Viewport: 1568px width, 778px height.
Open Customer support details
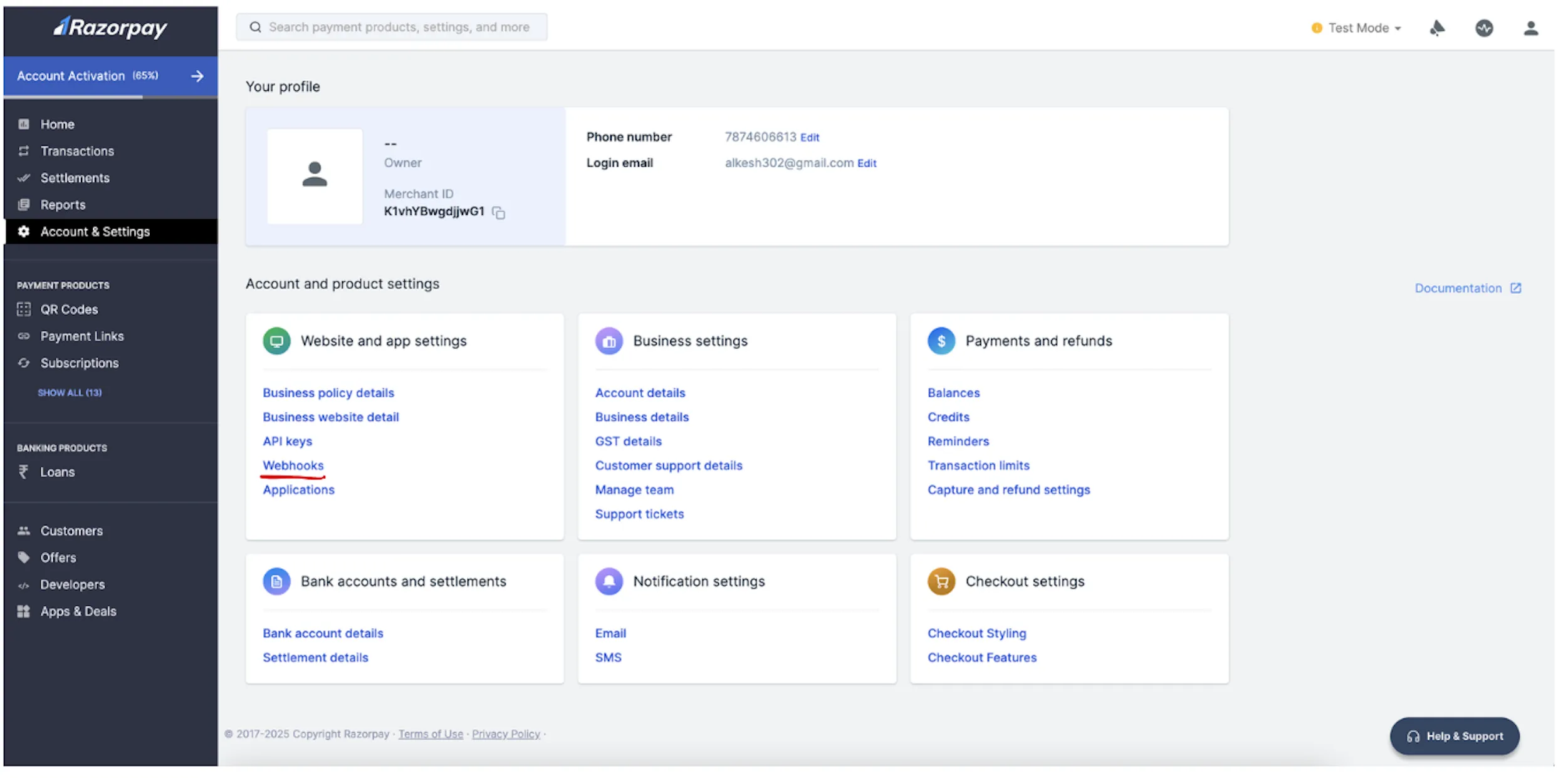pos(669,465)
